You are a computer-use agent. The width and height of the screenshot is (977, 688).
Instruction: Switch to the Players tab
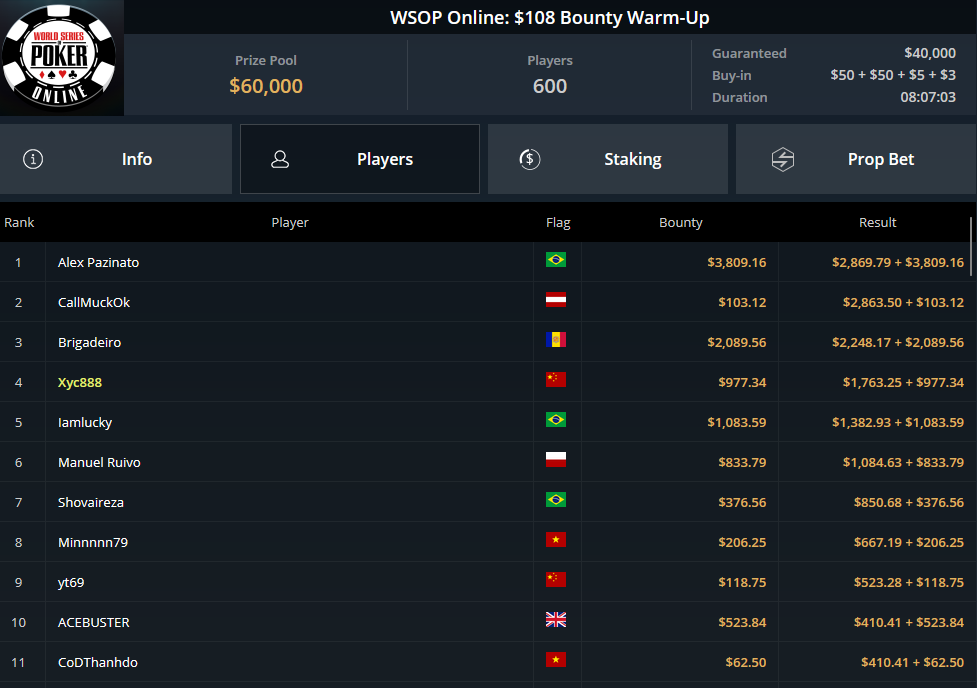(x=360, y=159)
